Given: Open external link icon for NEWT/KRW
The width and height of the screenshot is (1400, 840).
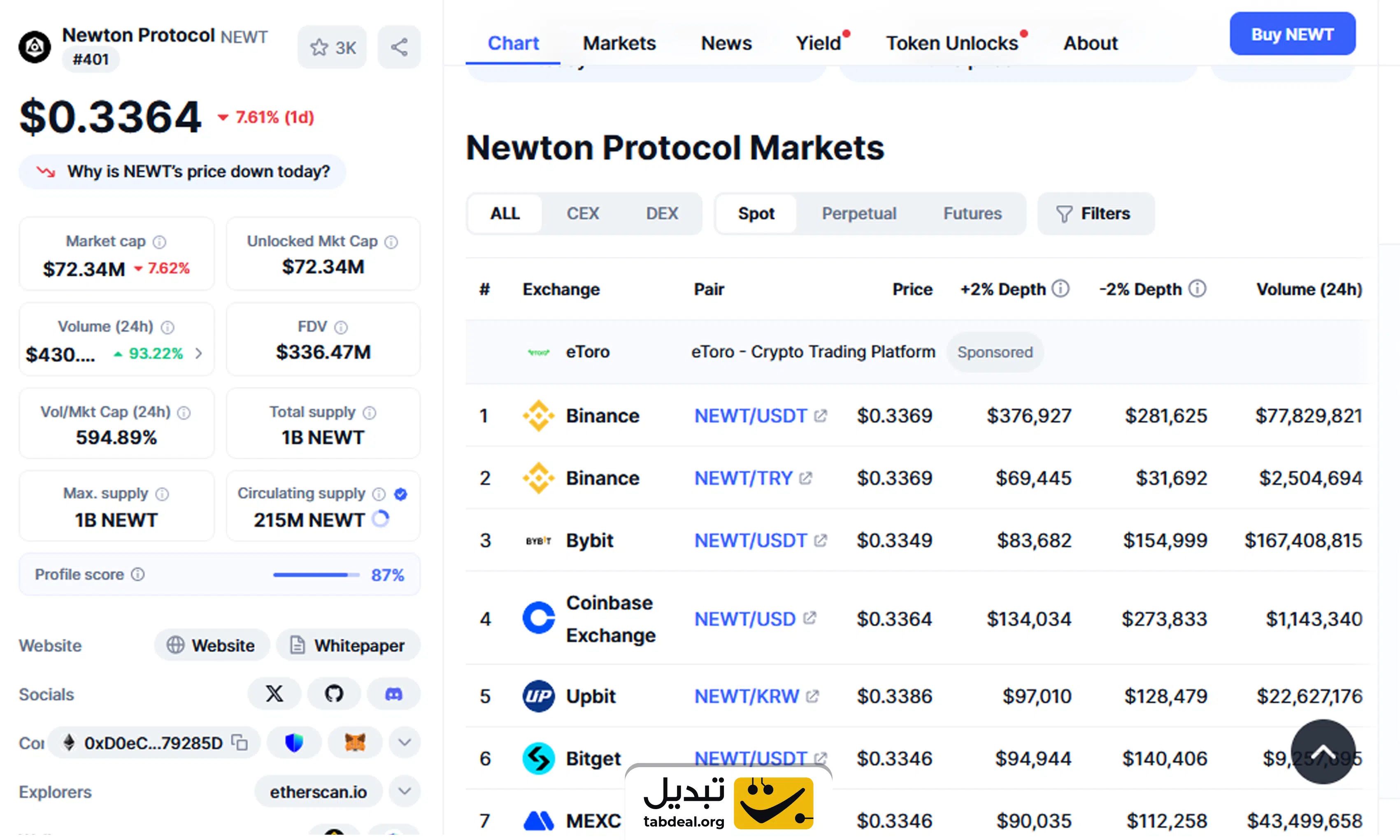Looking at the screenshot, I should point(812,696).
